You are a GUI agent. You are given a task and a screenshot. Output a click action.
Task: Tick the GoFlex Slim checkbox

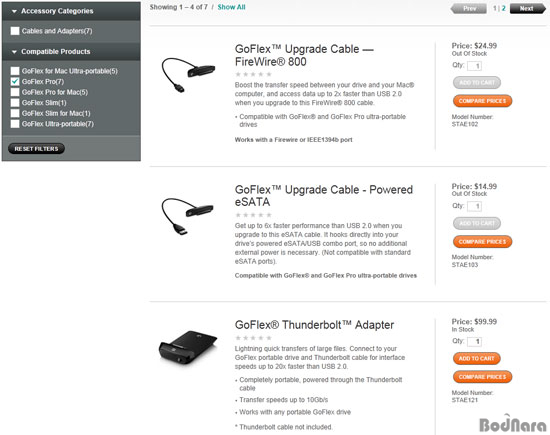coord(15,102)
